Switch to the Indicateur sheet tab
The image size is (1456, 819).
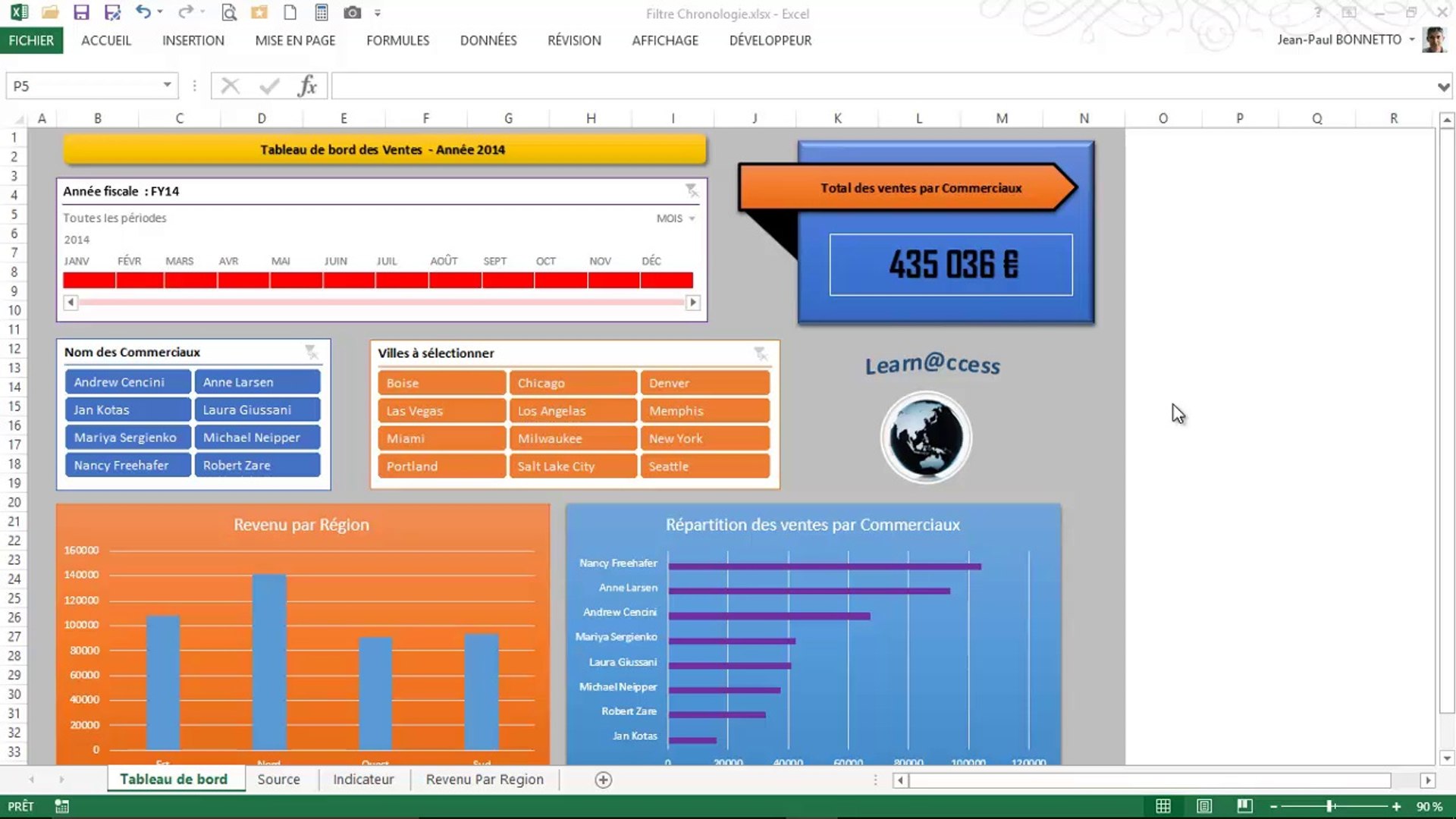pyautogui.click(x=363, y=780)
